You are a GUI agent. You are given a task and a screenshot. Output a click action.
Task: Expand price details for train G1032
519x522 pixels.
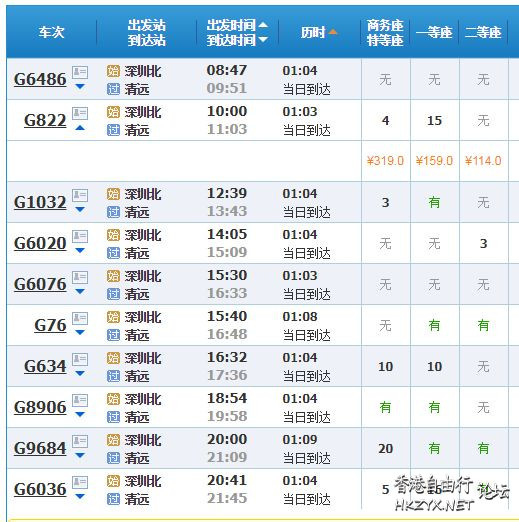coord(80,210)
